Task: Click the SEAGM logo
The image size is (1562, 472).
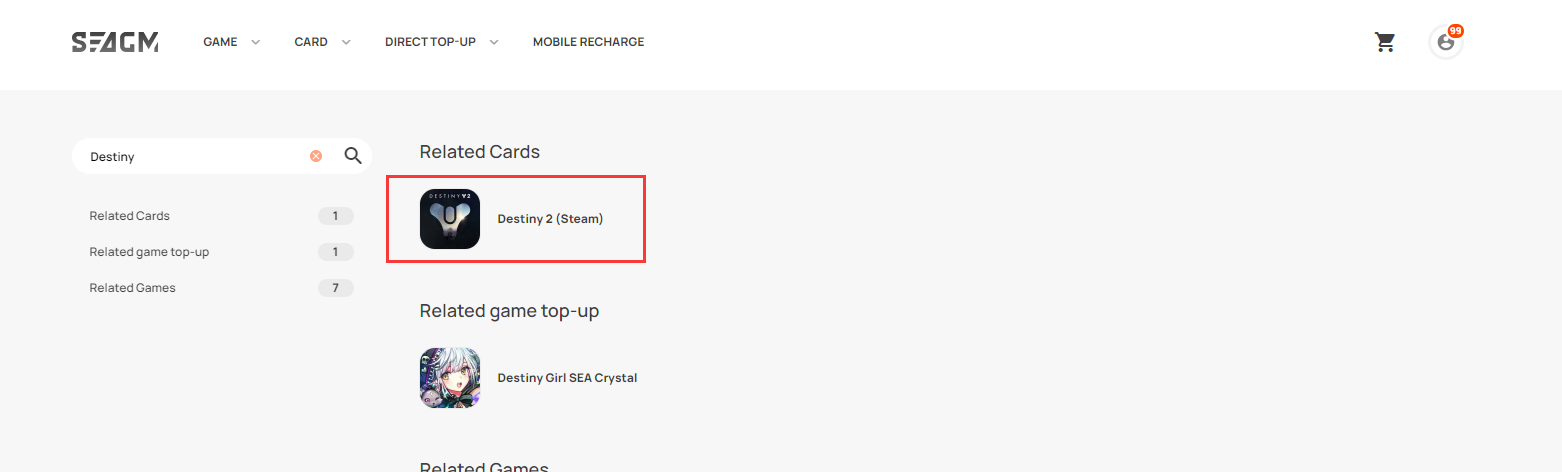Action: 115,42
